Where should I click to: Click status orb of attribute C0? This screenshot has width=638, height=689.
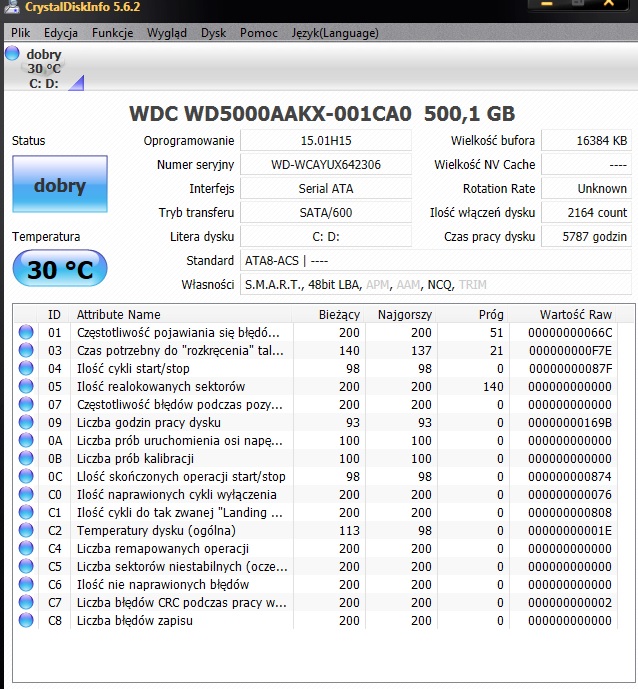tap(26, 494)
